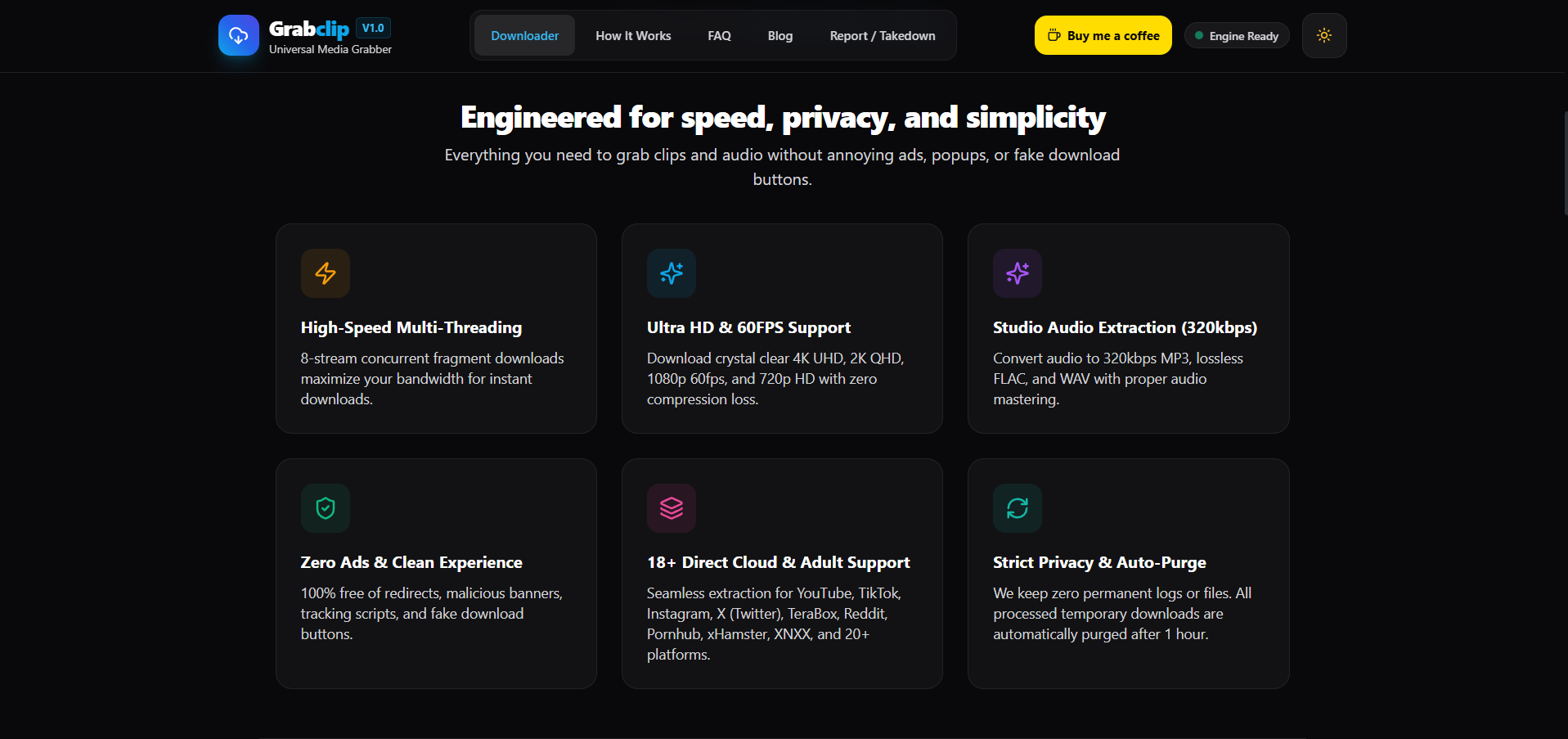Toggle the light/dark theme sun button

pos(1324,35)
